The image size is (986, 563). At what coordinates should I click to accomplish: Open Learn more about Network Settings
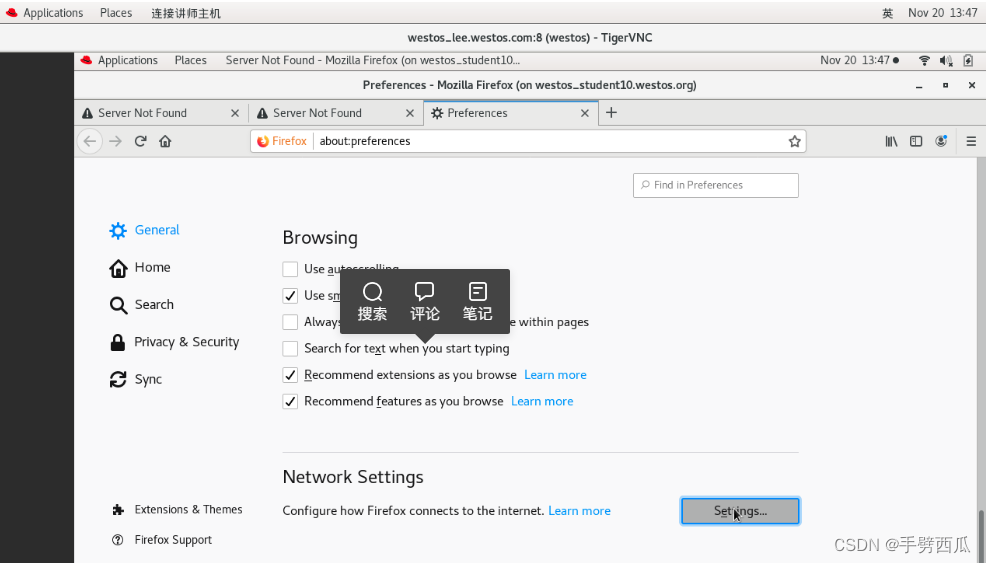(579, 511)
